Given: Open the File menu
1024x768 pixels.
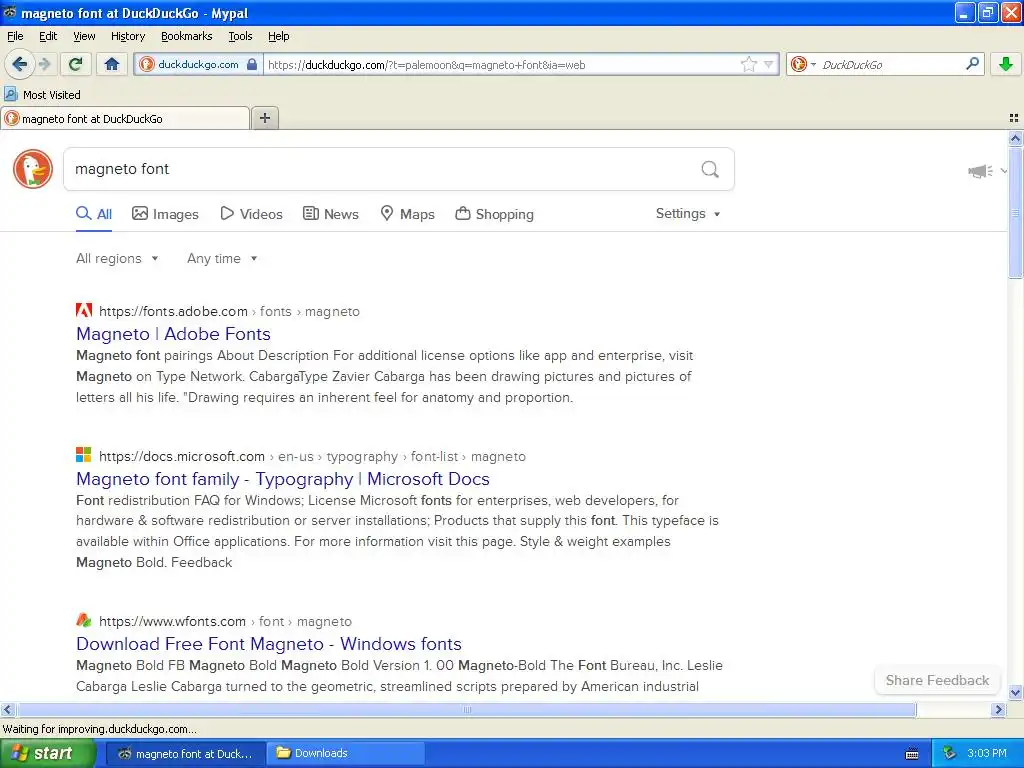Looking at the screenshot, I should 15,36.
